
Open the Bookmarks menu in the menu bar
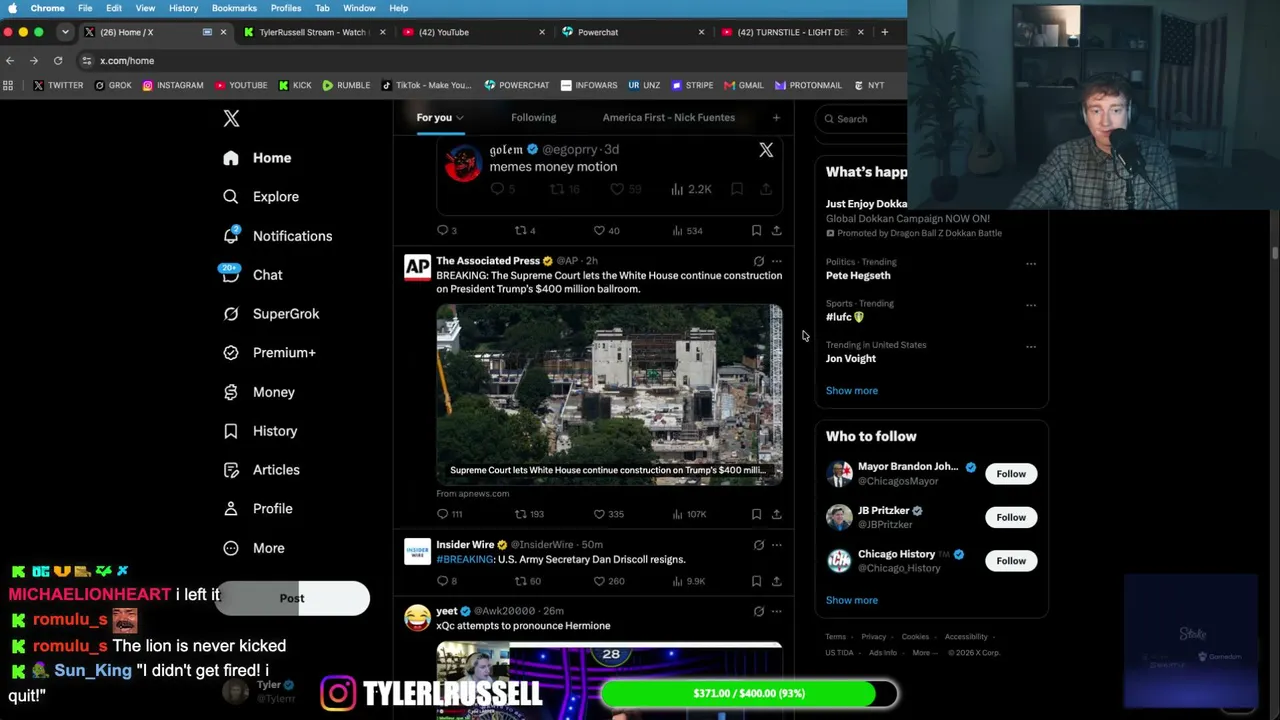234,8
